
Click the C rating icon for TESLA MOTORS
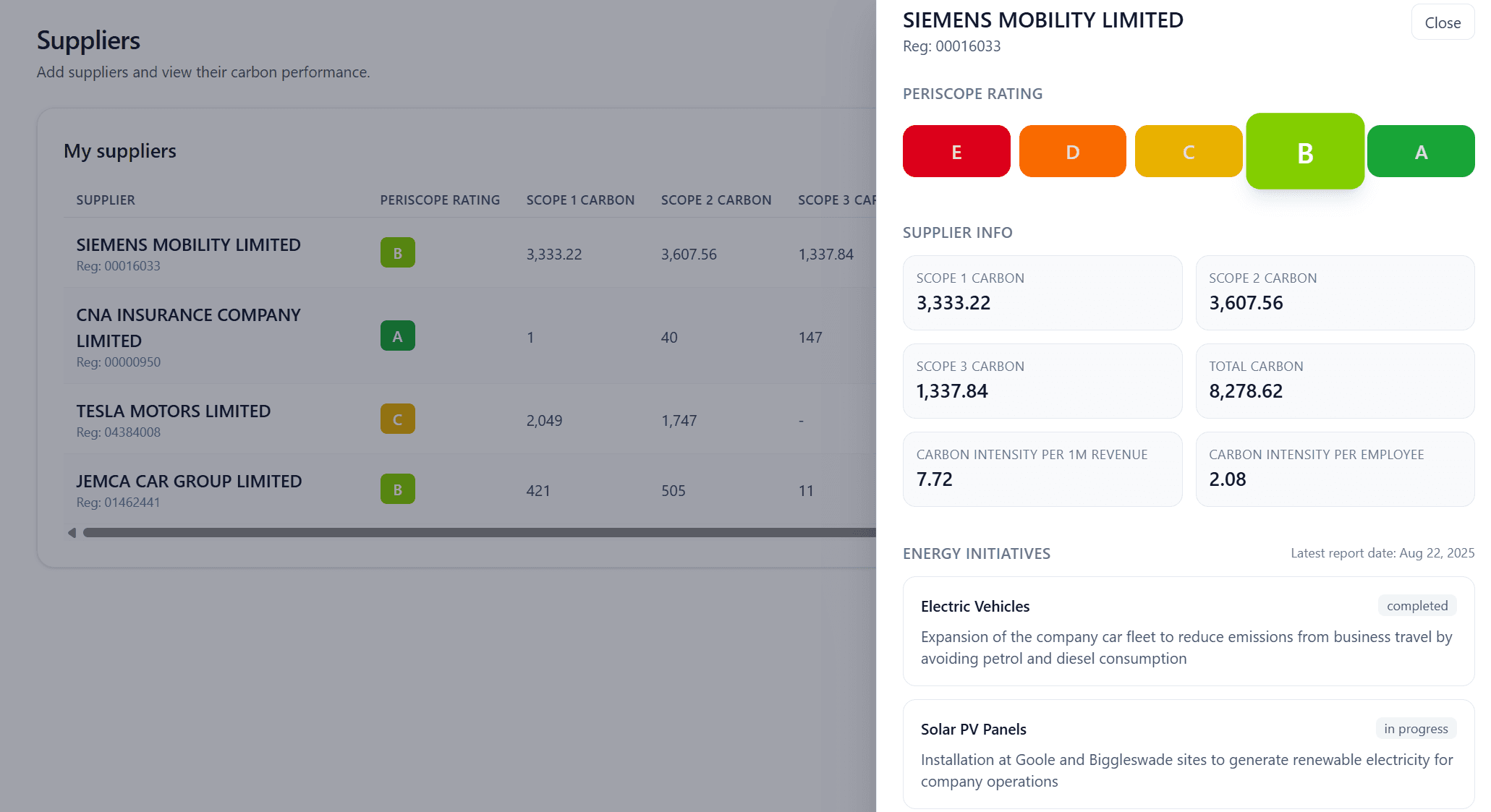(397, 418)
